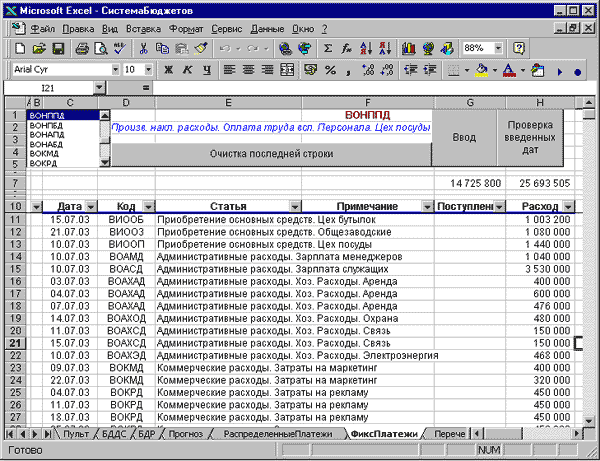Switch to the БДДС sheet tab
Screen dimensions: 600x461
[x=114, y=434]
